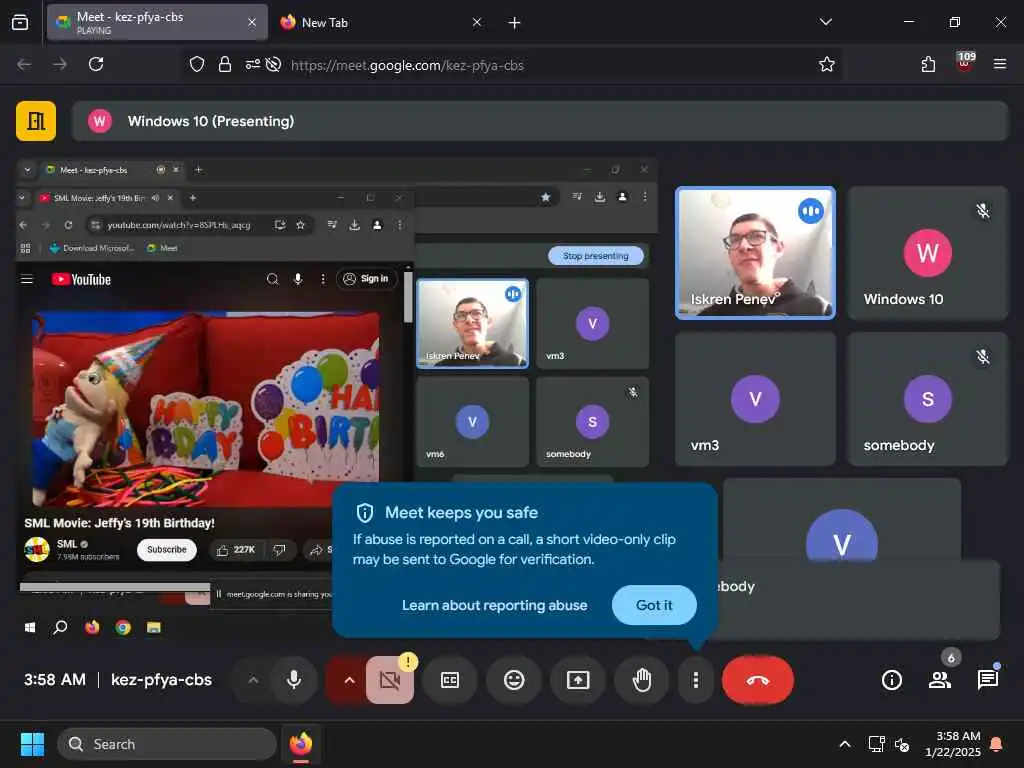The height and width of the screenshot is (768, 1024).
Task: Open the emoji reactions button
Action: pos(514,680)
